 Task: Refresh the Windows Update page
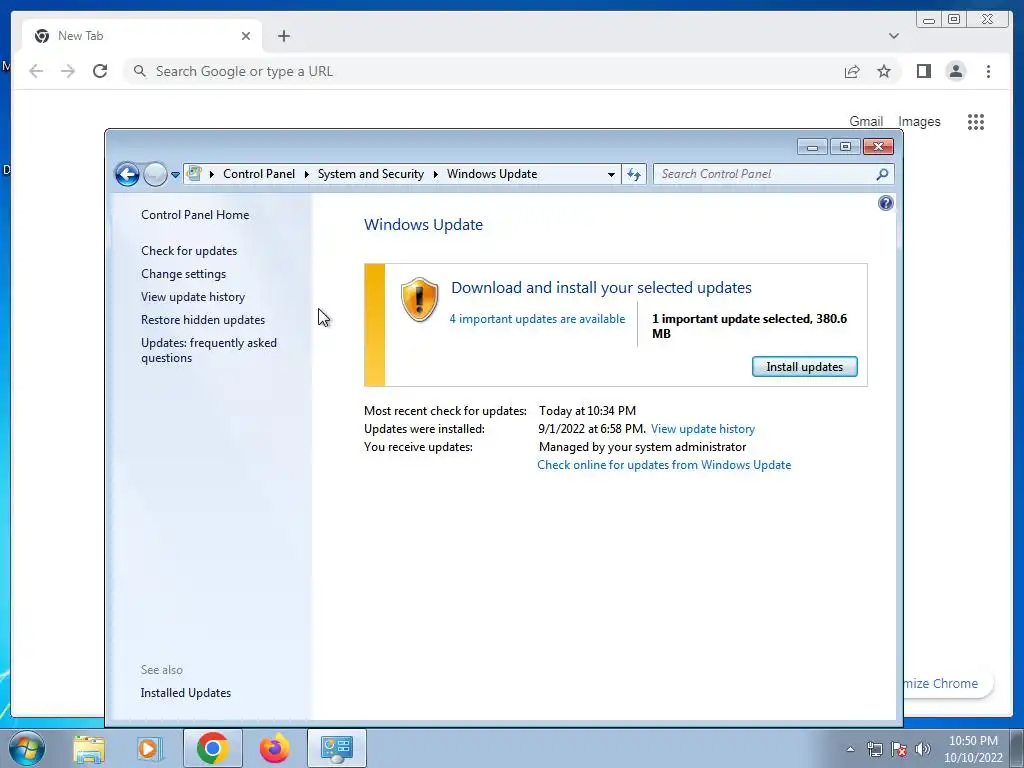[633, 174]
